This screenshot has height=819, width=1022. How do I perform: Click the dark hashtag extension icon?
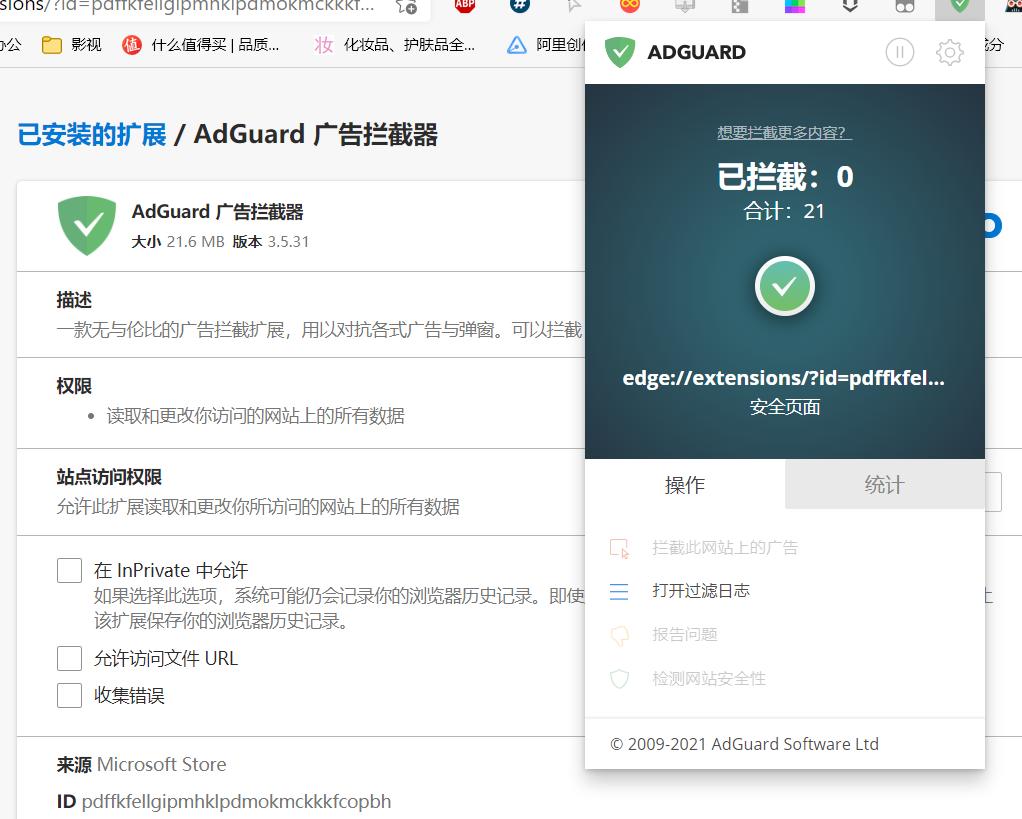click(x=519, y=7)
